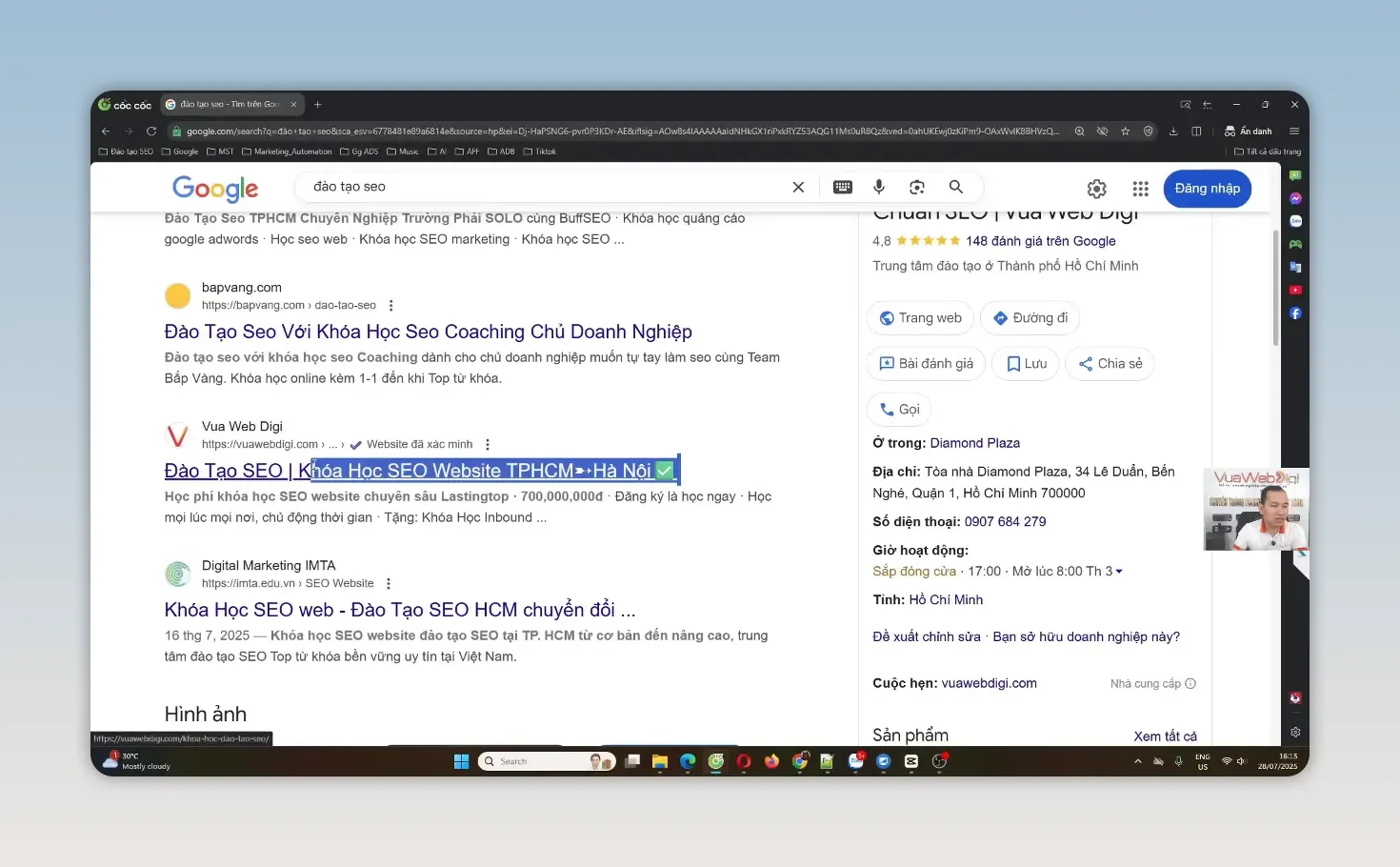
Task: Open browser downloads icon
Action: tap(1173, 131)
